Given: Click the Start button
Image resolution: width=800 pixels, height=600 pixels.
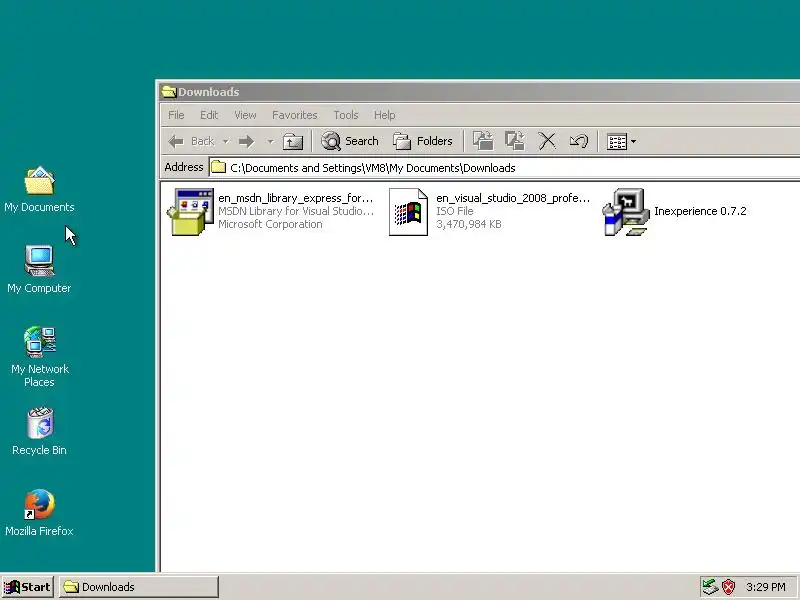Looking at the screenshot, I should [x=27, y=587].
